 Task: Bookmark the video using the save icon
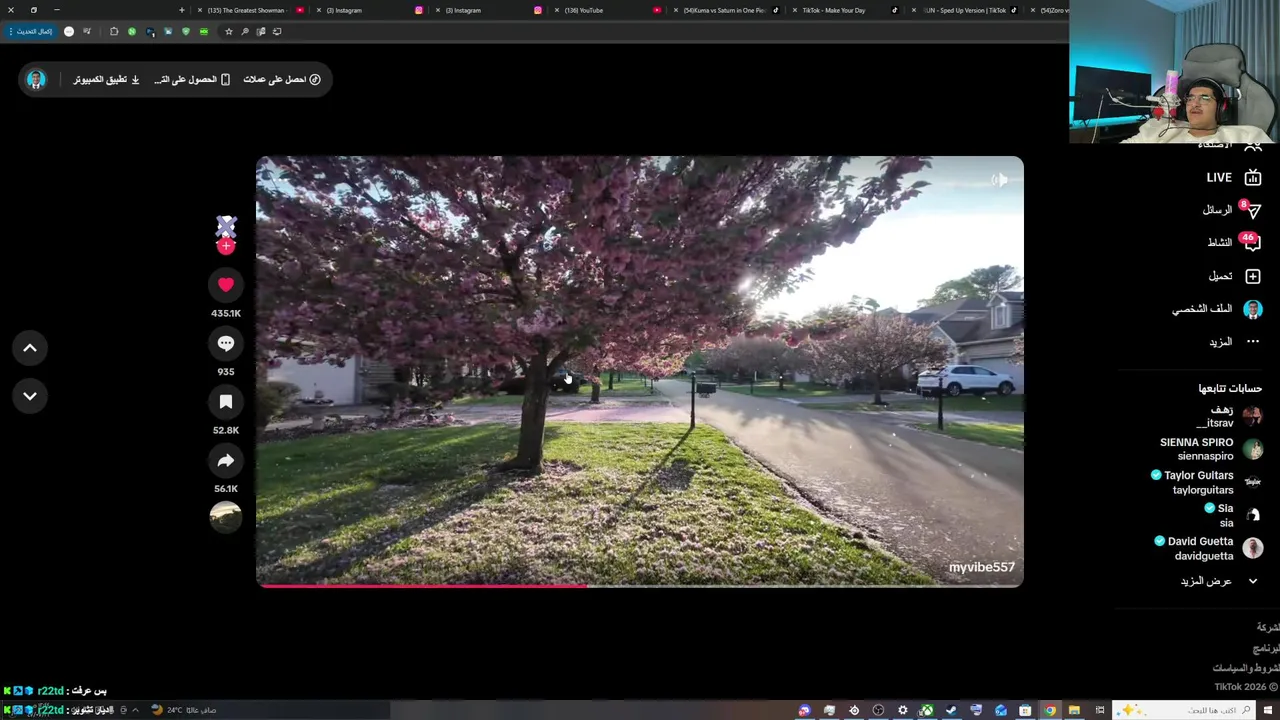tap(226, 402)
